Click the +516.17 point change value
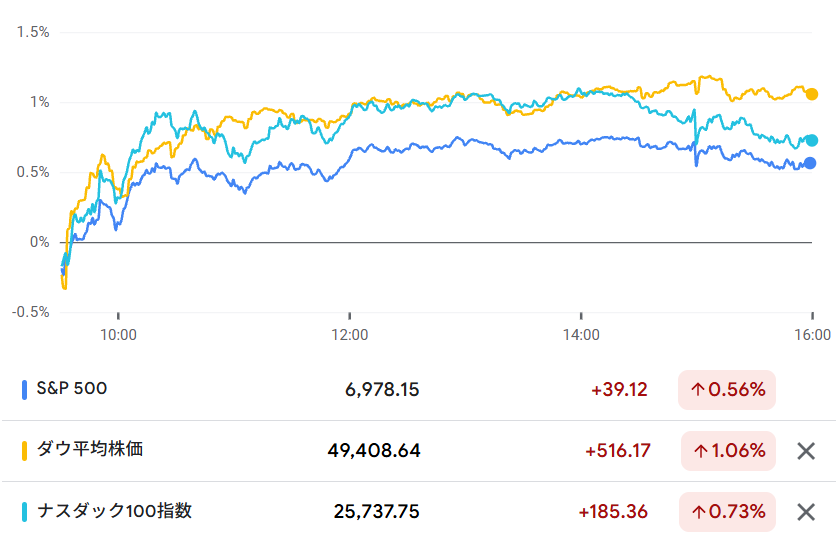Image resolution: width=839 pixels, height=542 pixels. click(617, 451)
